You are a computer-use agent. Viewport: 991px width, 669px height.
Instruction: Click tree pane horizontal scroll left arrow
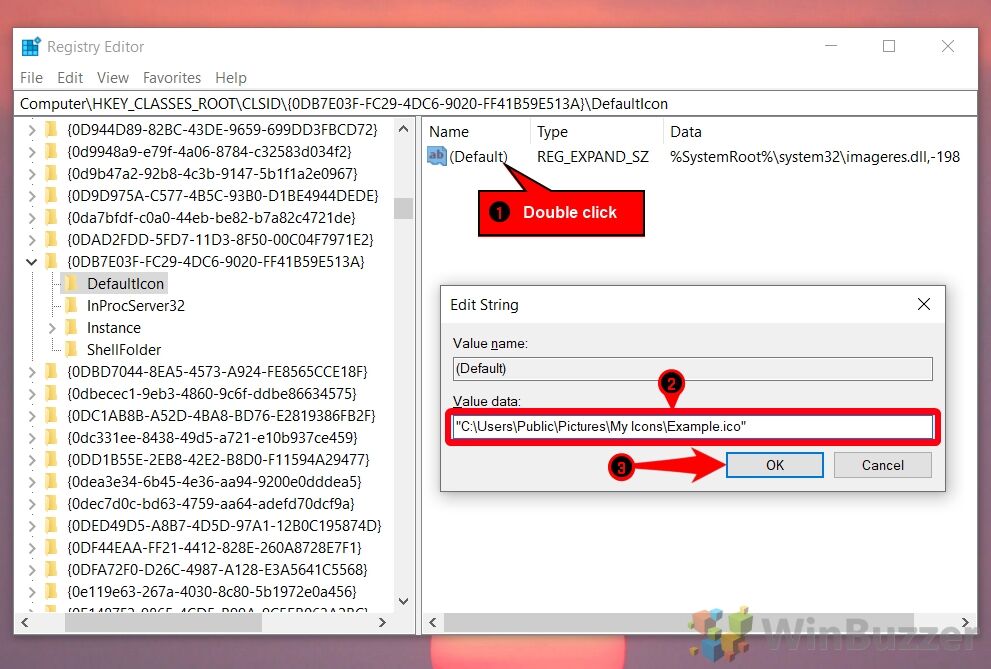25,622
